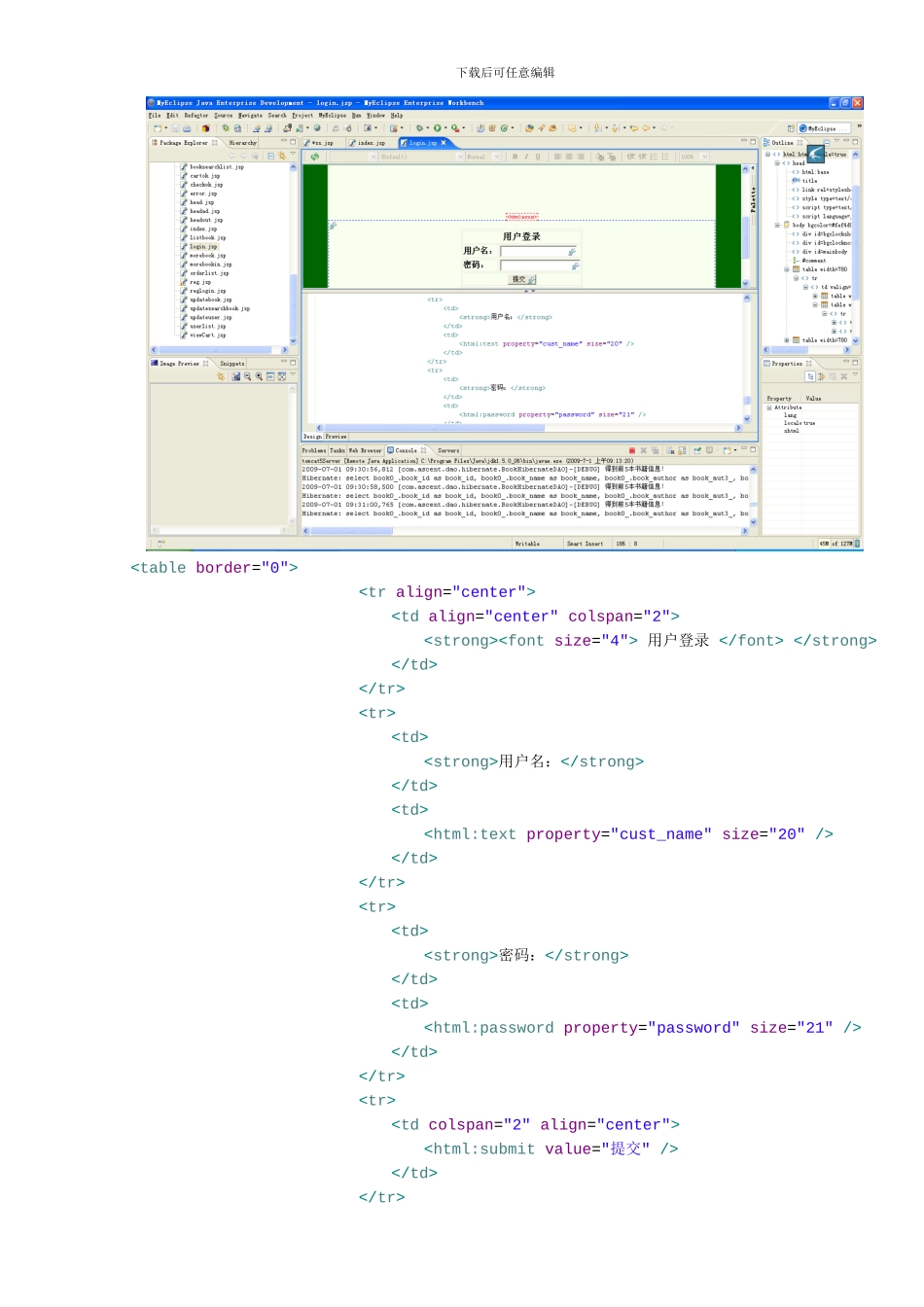Viewport: 924px width, 1307px height.
Task: Click the Underline formatting icon in editor toolbar
Action: [538, 157]
